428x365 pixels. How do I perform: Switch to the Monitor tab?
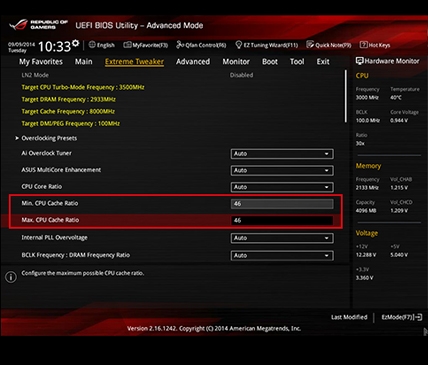[x=236, y=62]
